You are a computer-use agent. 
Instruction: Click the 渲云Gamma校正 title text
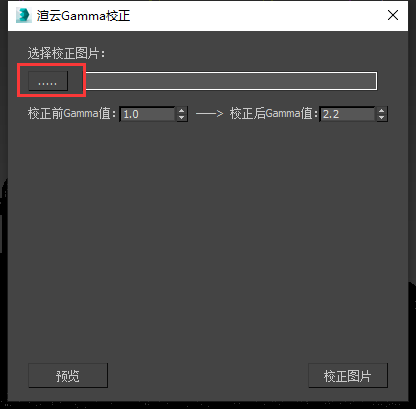tap(83, 16)
